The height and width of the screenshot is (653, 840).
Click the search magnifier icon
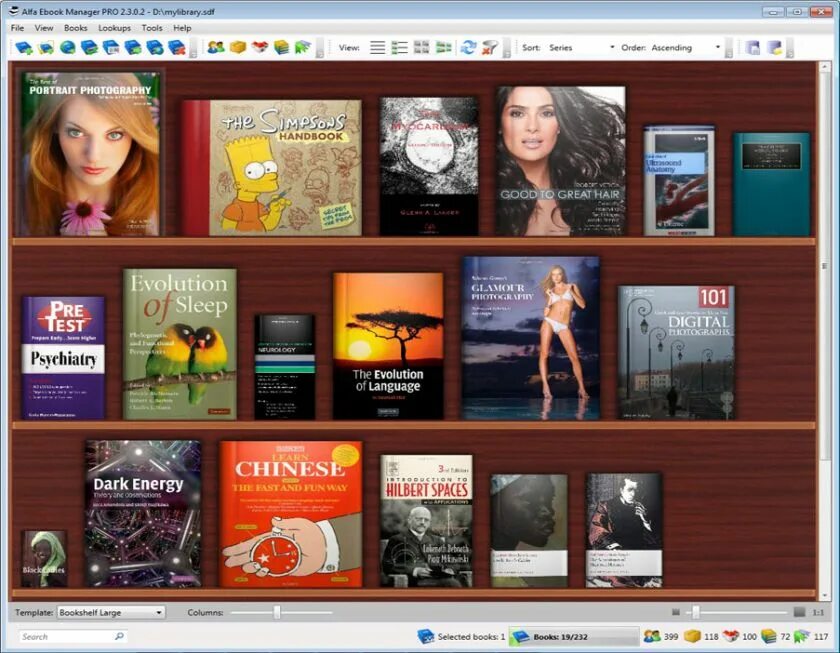click(x=119, y=636)
